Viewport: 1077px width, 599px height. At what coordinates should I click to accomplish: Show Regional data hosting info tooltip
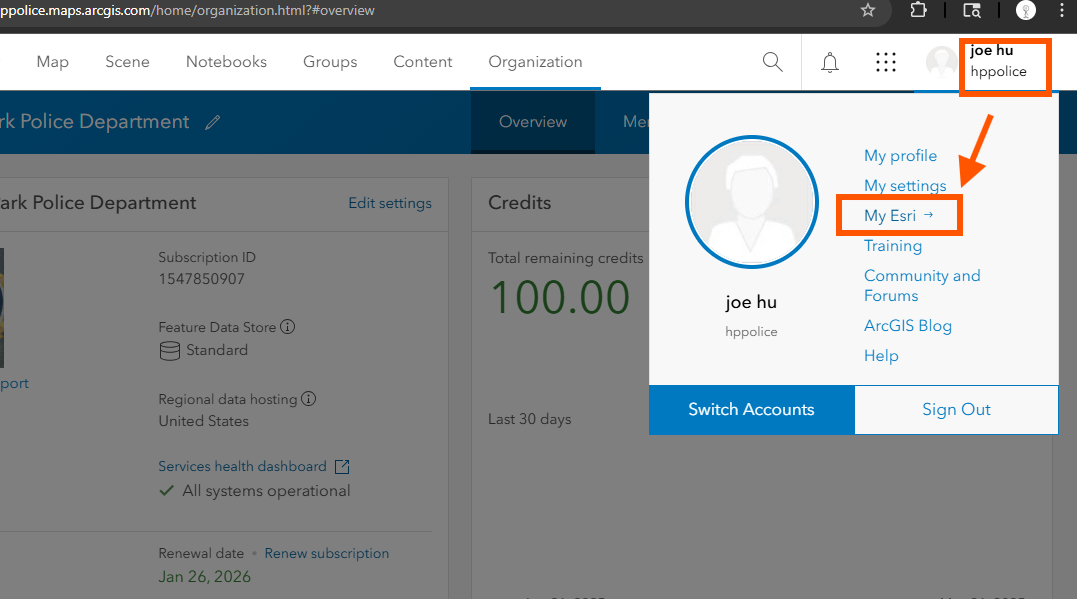click(x=309, y=399)
